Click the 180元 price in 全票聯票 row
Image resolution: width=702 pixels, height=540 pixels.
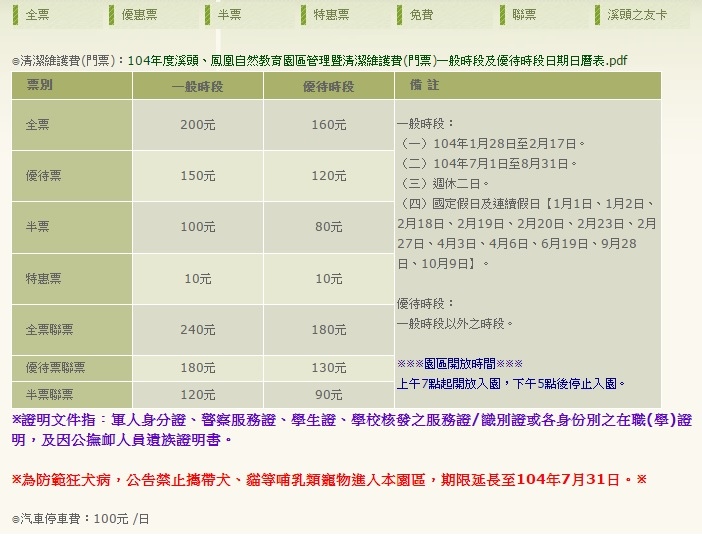329,330
